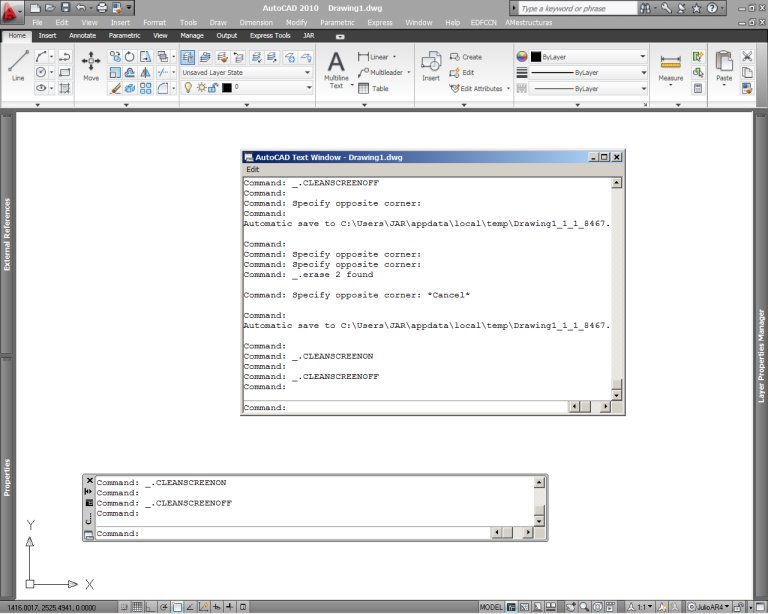Screen dimensions: 768x614
Task: Expand Edit Attributes dropdown arrow
Action: pyautogui.click(x=508, y=89)
